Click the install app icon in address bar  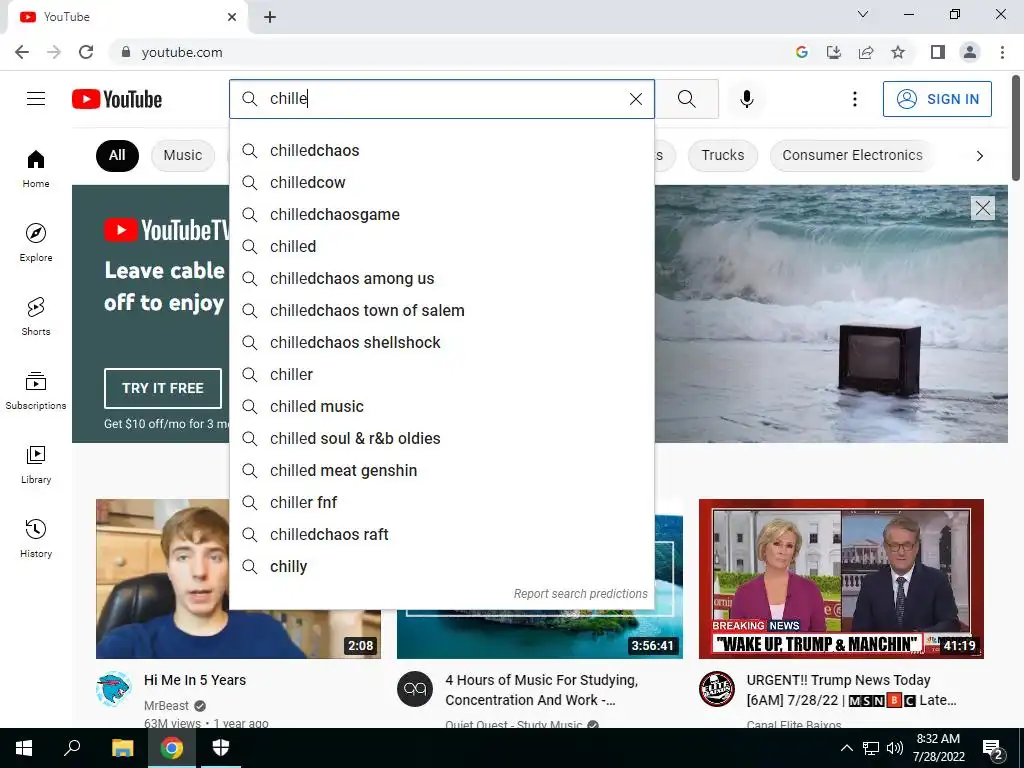834,52
